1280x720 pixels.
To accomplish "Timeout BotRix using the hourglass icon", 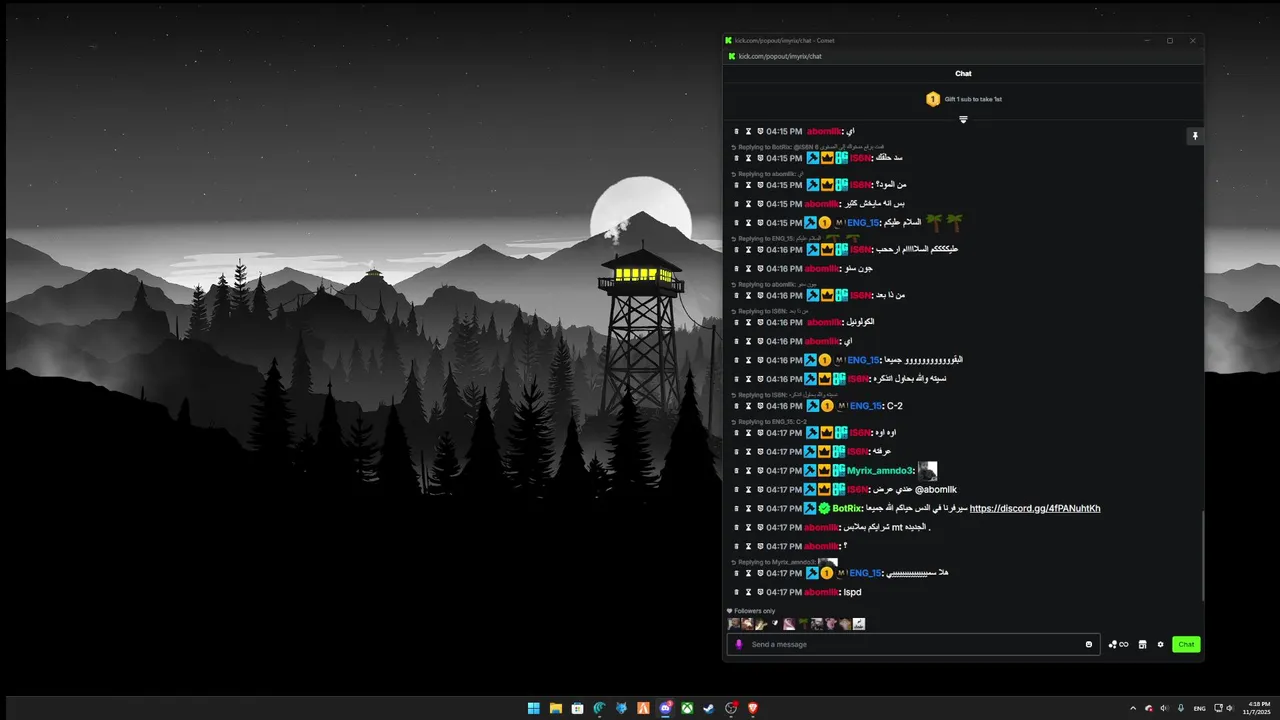I will pyautogui.click(x=748, y=508).
